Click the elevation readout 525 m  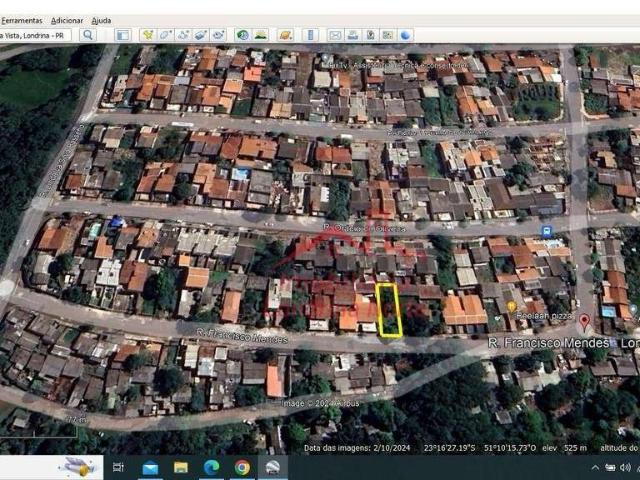575,448
